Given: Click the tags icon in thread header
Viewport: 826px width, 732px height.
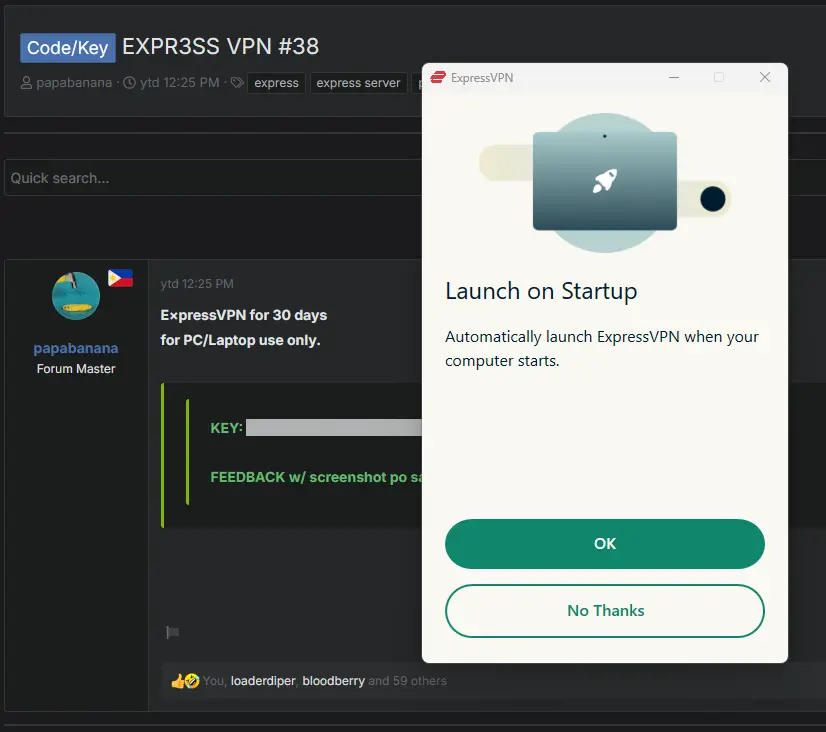Looking at the screenshot, I should [x=237, y=83].
